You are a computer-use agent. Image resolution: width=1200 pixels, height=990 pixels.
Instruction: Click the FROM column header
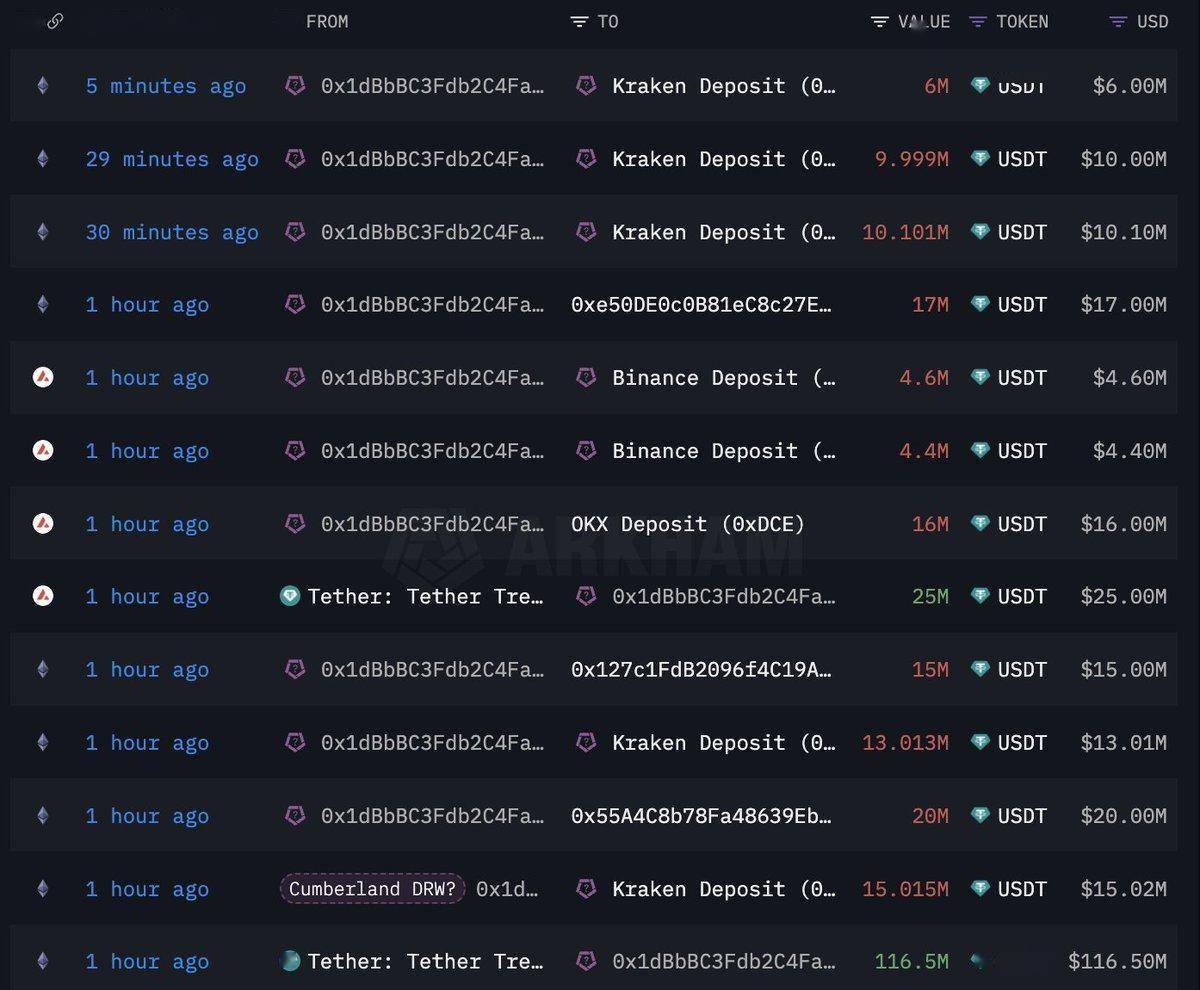tap(327, 21)
